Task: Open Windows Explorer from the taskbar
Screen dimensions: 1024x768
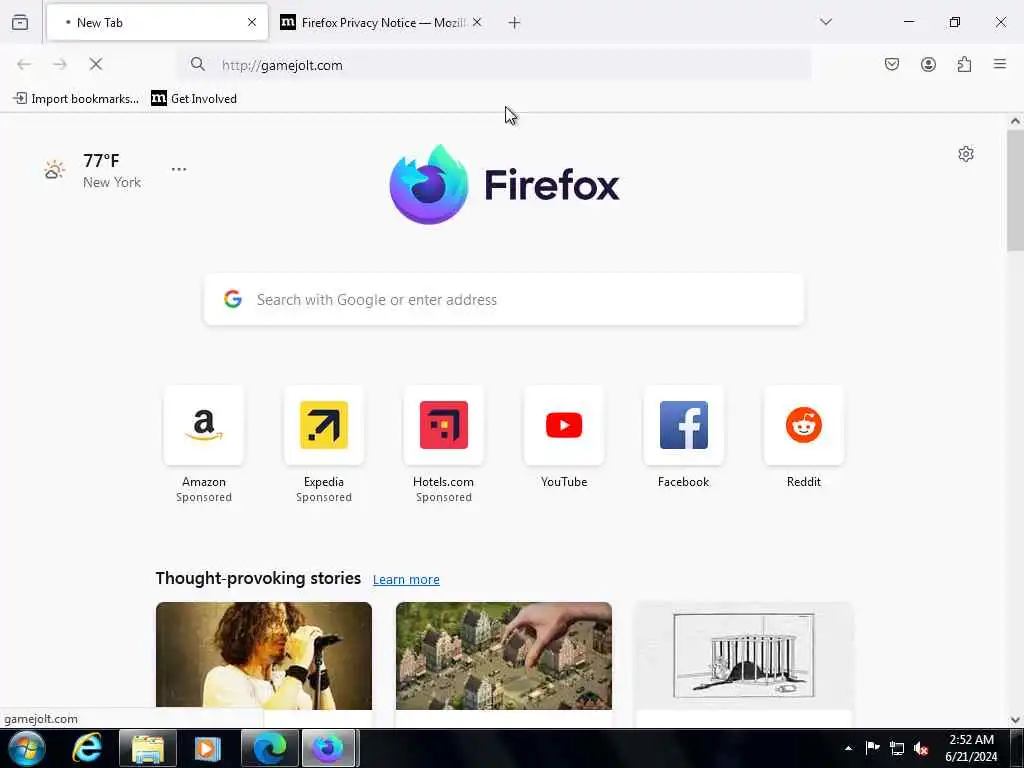Action: (x=148, y=748)
